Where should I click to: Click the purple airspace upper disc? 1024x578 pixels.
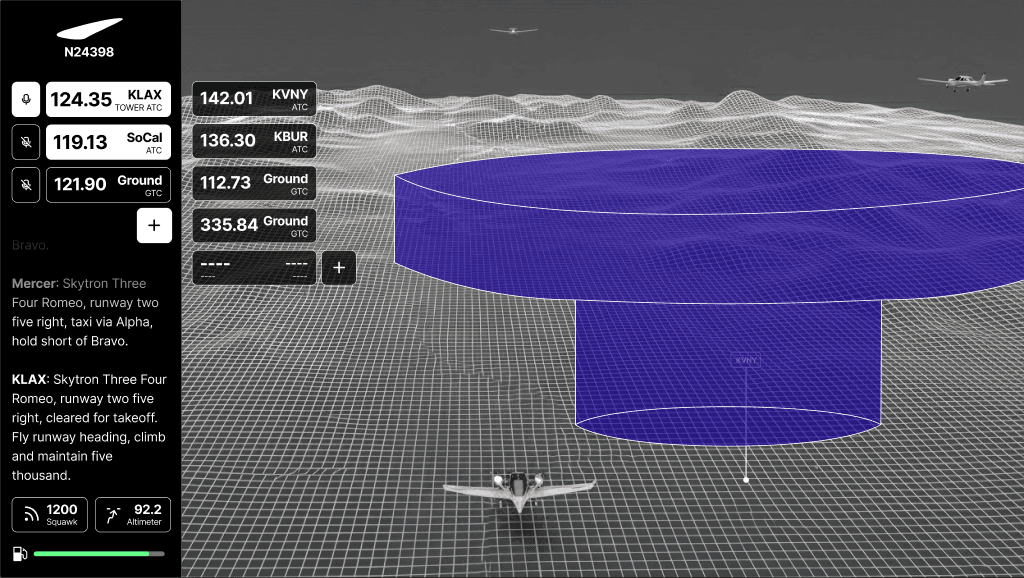click(x=710, y=225)
